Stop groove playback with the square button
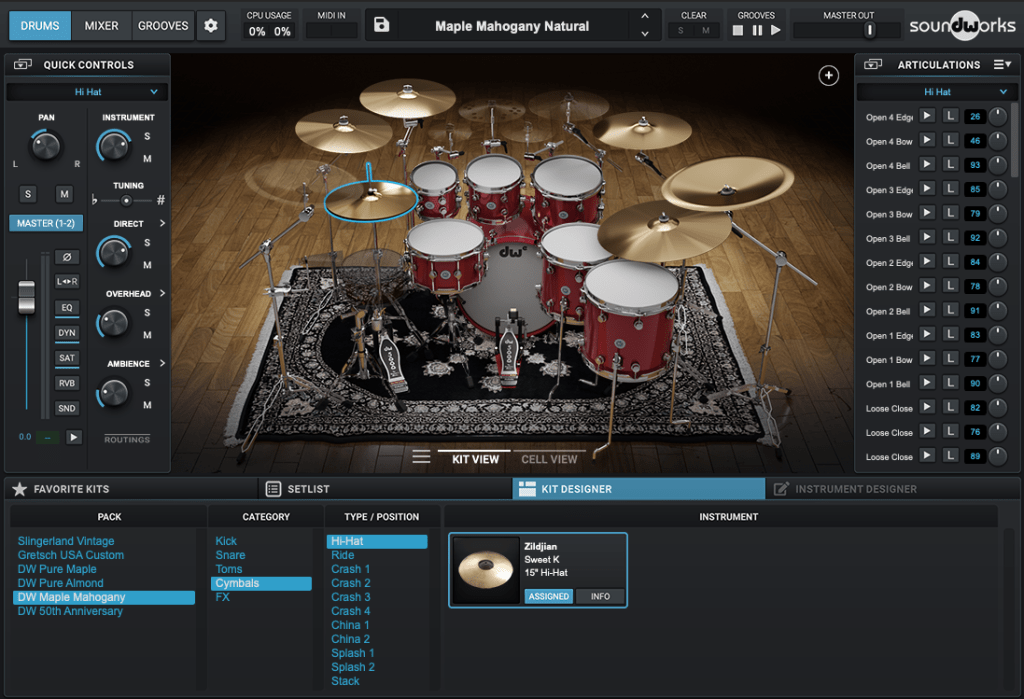 click(738, 31)
